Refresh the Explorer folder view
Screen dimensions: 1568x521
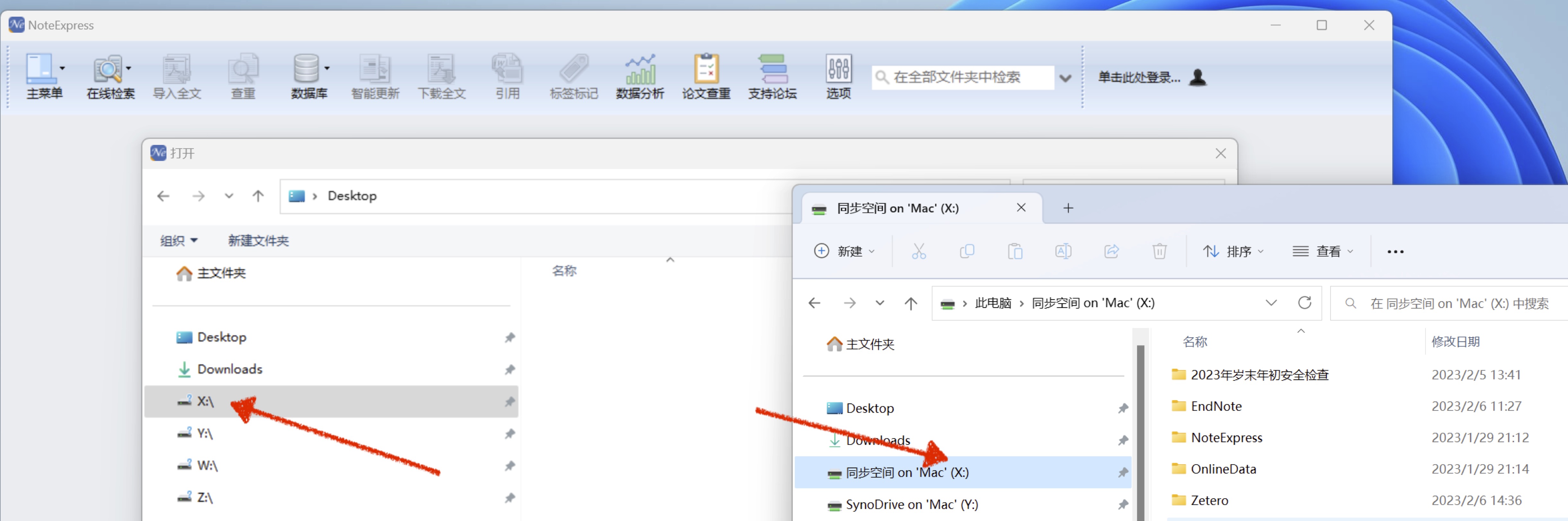click(1305, 303)
